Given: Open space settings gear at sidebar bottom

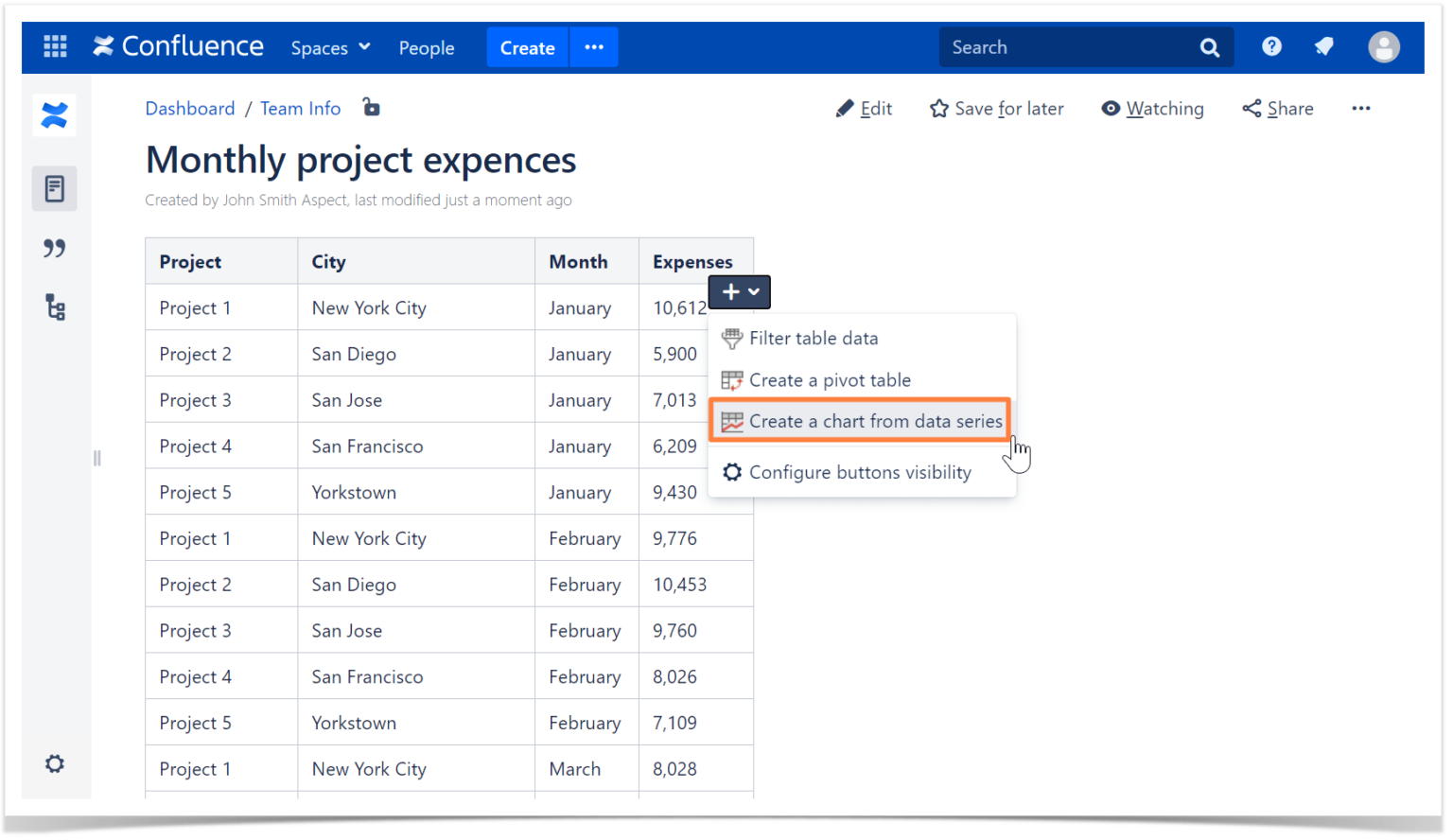Looking at the screenshot, I should click(x=54, y=763).
